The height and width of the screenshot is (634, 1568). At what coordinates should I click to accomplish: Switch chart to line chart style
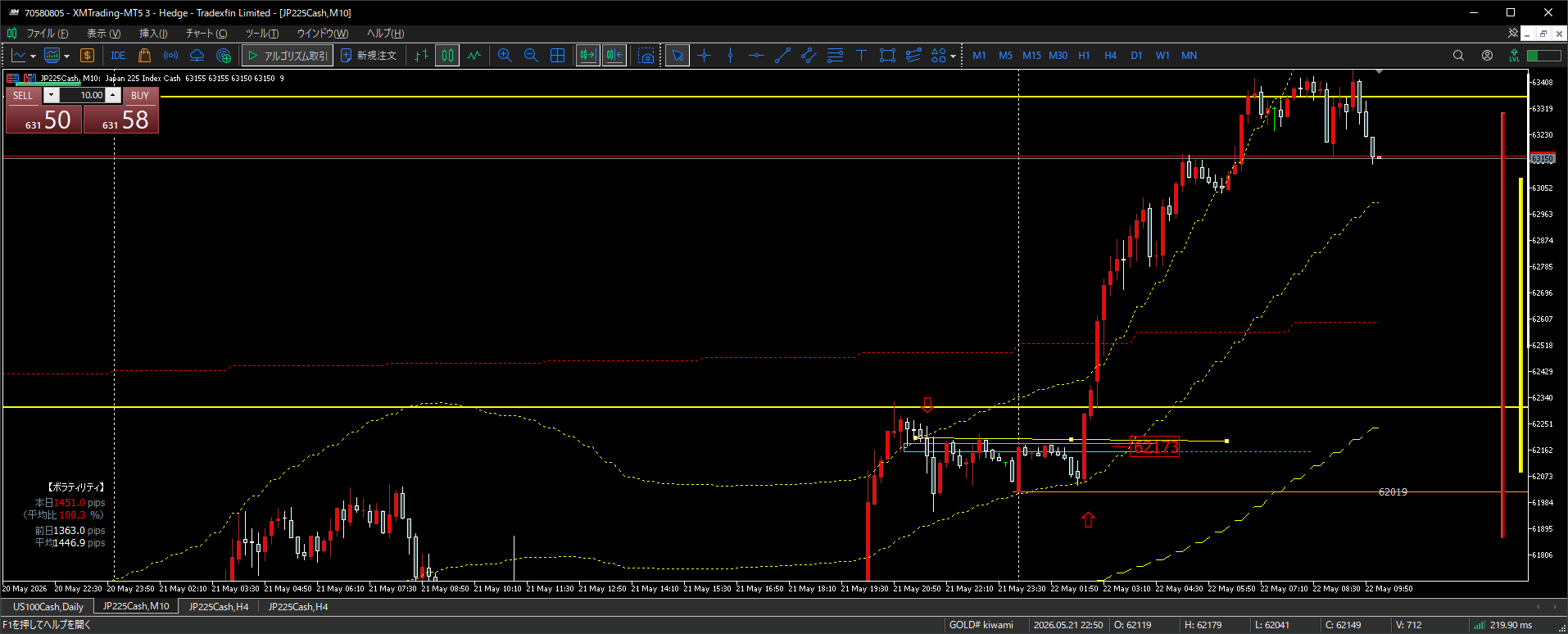[x=474, y=56]
